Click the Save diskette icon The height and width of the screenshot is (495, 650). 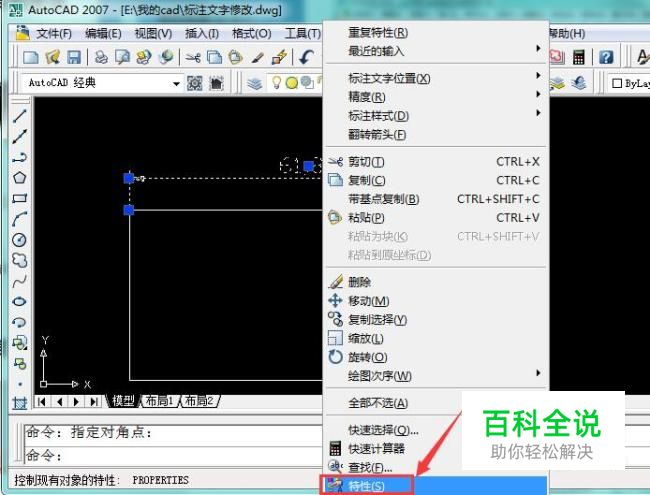pos(74,57)
